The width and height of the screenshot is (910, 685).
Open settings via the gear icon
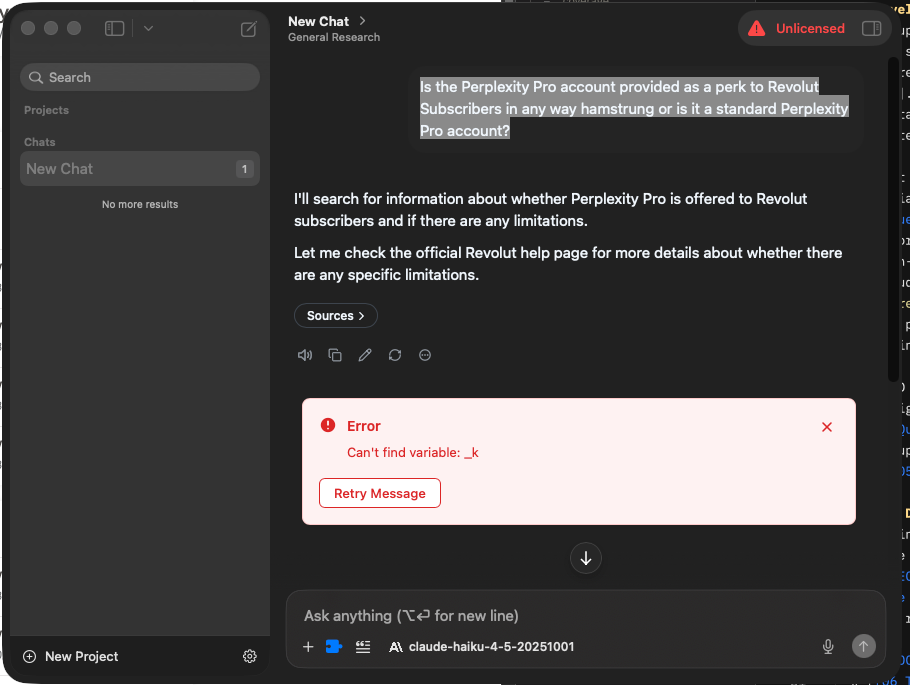coord(250,656)
